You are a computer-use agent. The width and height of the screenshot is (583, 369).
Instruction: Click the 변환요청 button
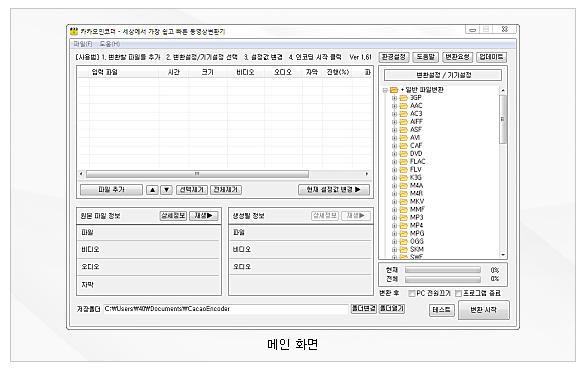[458, 57]
